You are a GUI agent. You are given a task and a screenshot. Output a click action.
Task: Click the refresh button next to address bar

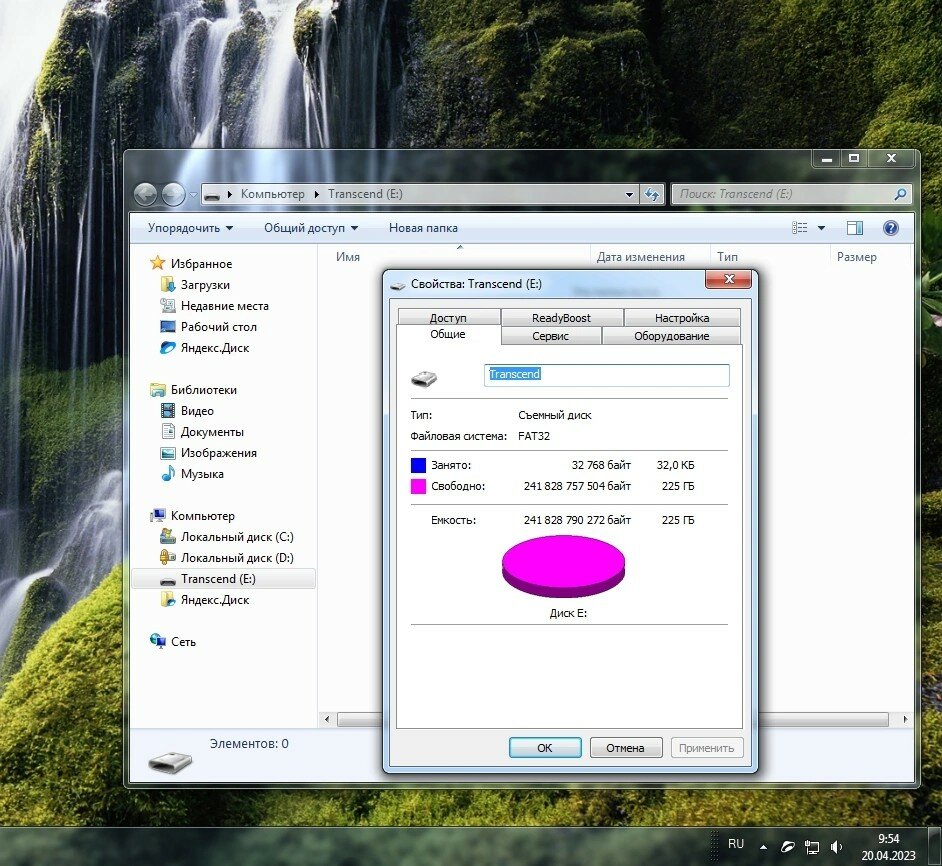tap(652, 194)
